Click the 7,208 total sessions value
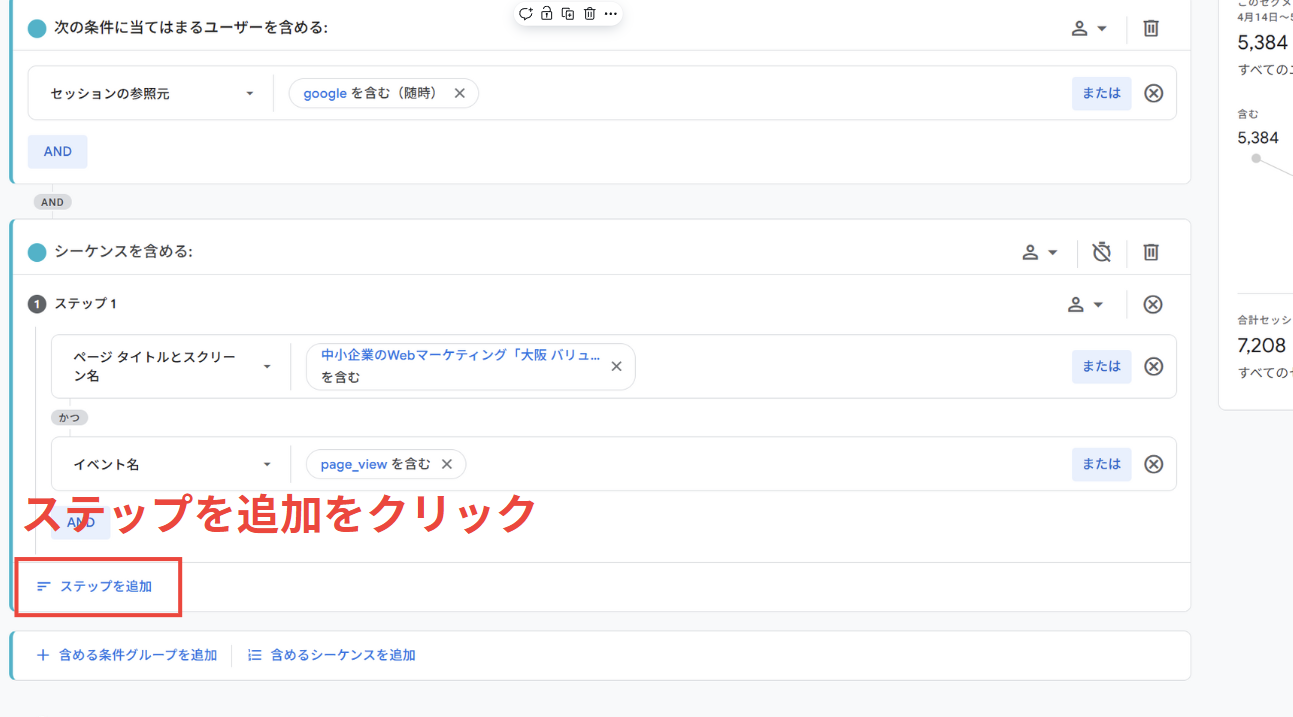The width and height of the screenshot is (1293, 717). (x=1261, y=347)
